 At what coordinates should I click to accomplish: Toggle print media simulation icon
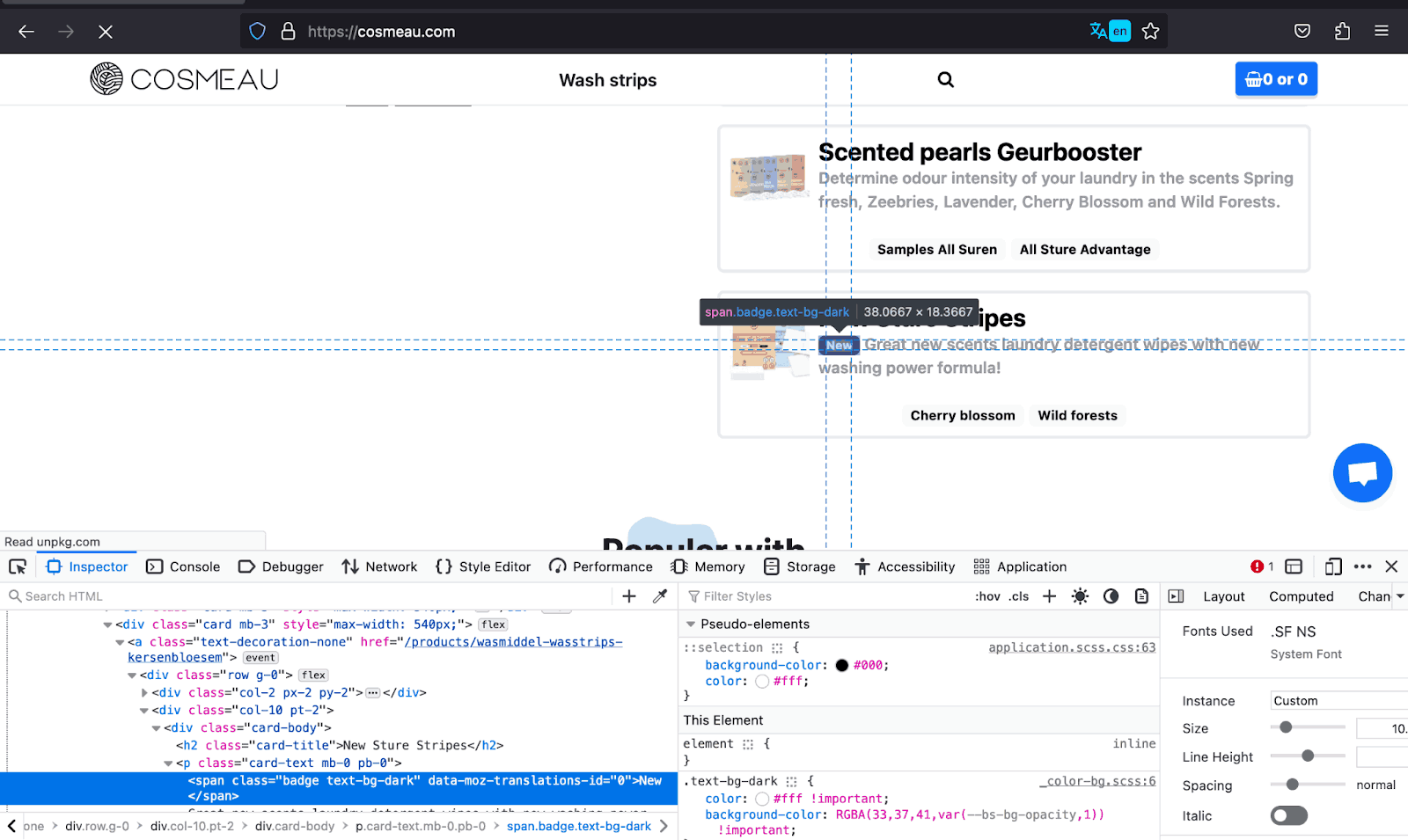(1141, 596)
